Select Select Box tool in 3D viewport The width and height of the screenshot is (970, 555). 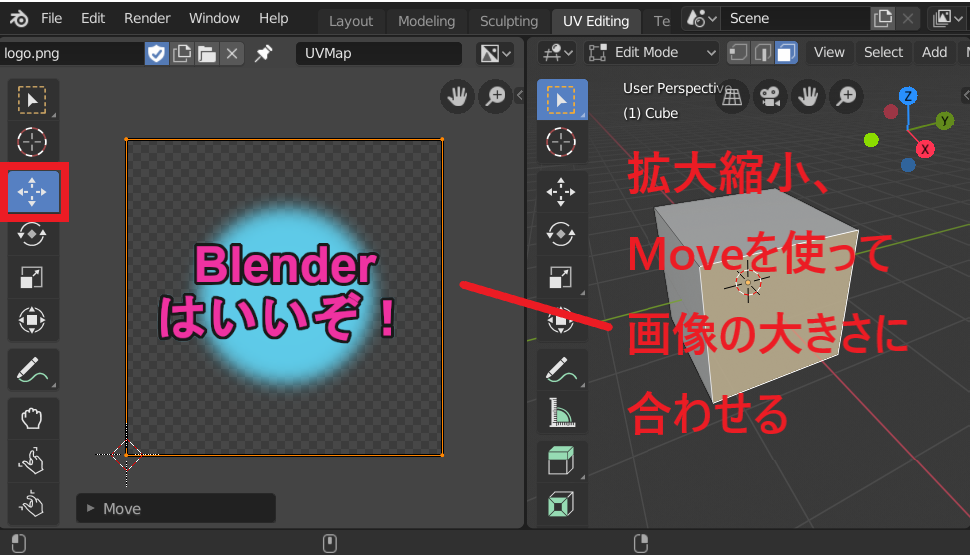pyautogui.click(x=562, y=100)
